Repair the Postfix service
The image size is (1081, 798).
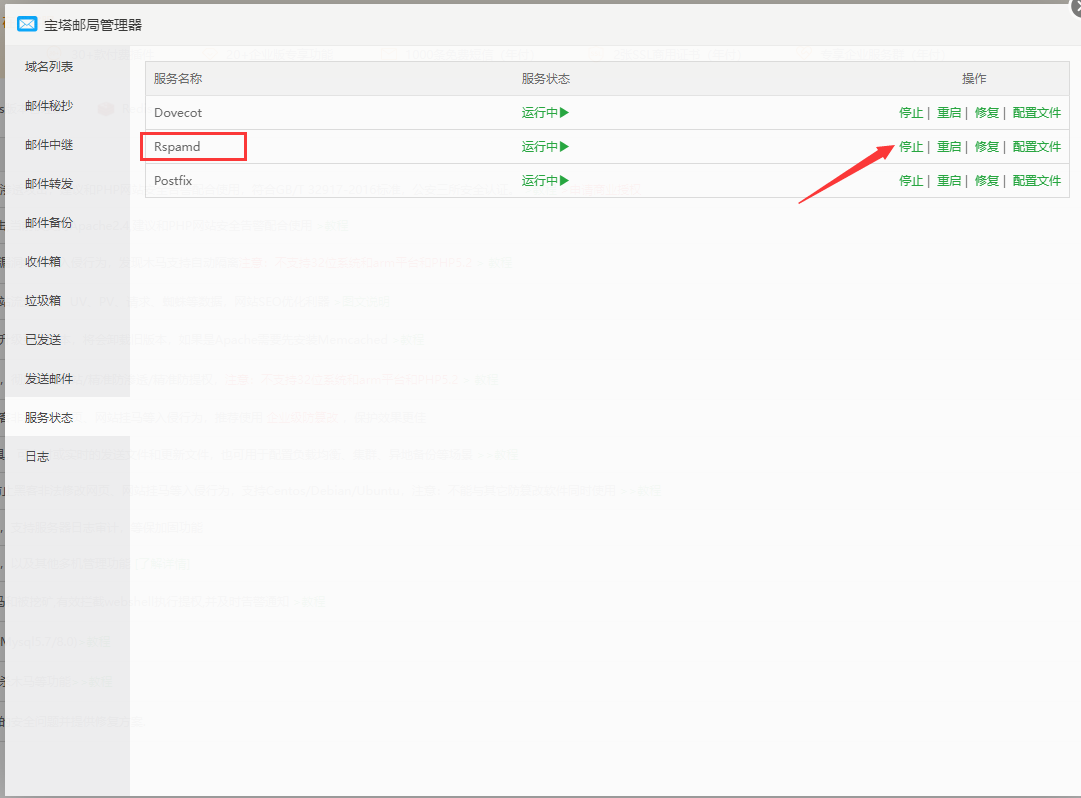(987, 181)
